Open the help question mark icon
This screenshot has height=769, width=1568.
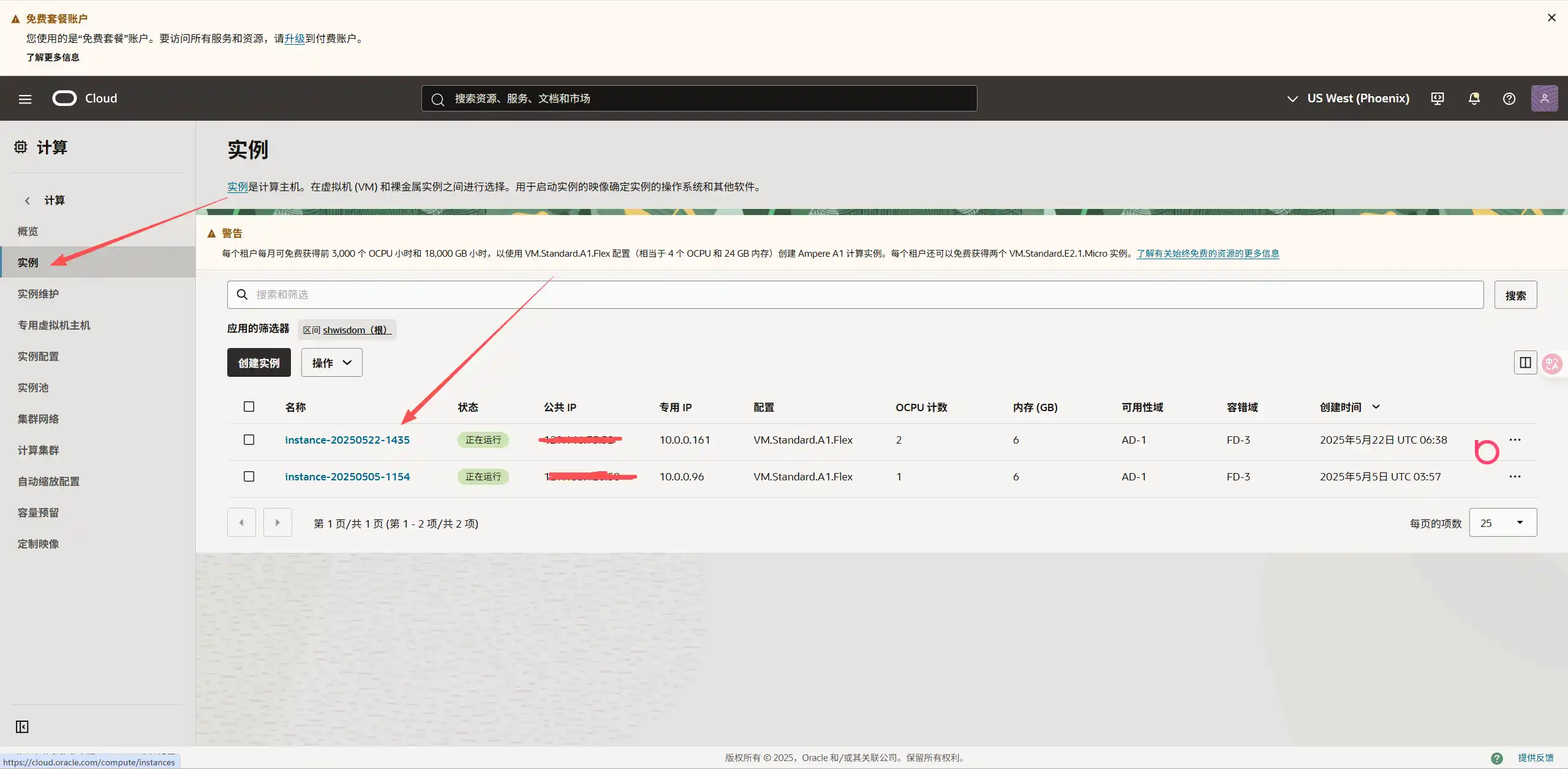[1509, 99]
